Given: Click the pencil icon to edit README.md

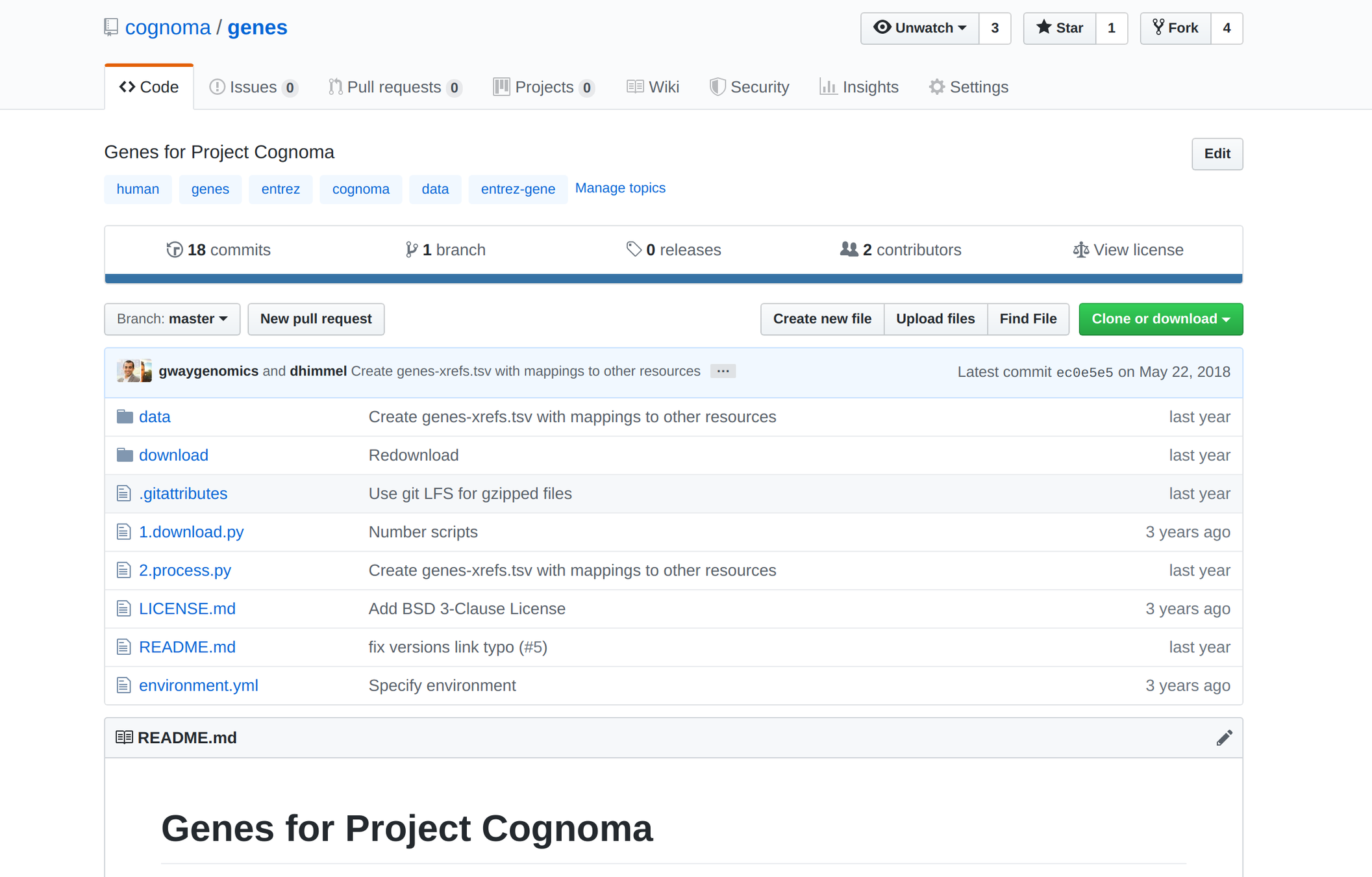Looking at the screenshot, I should pyautogui.click(x=1224, y=738).
